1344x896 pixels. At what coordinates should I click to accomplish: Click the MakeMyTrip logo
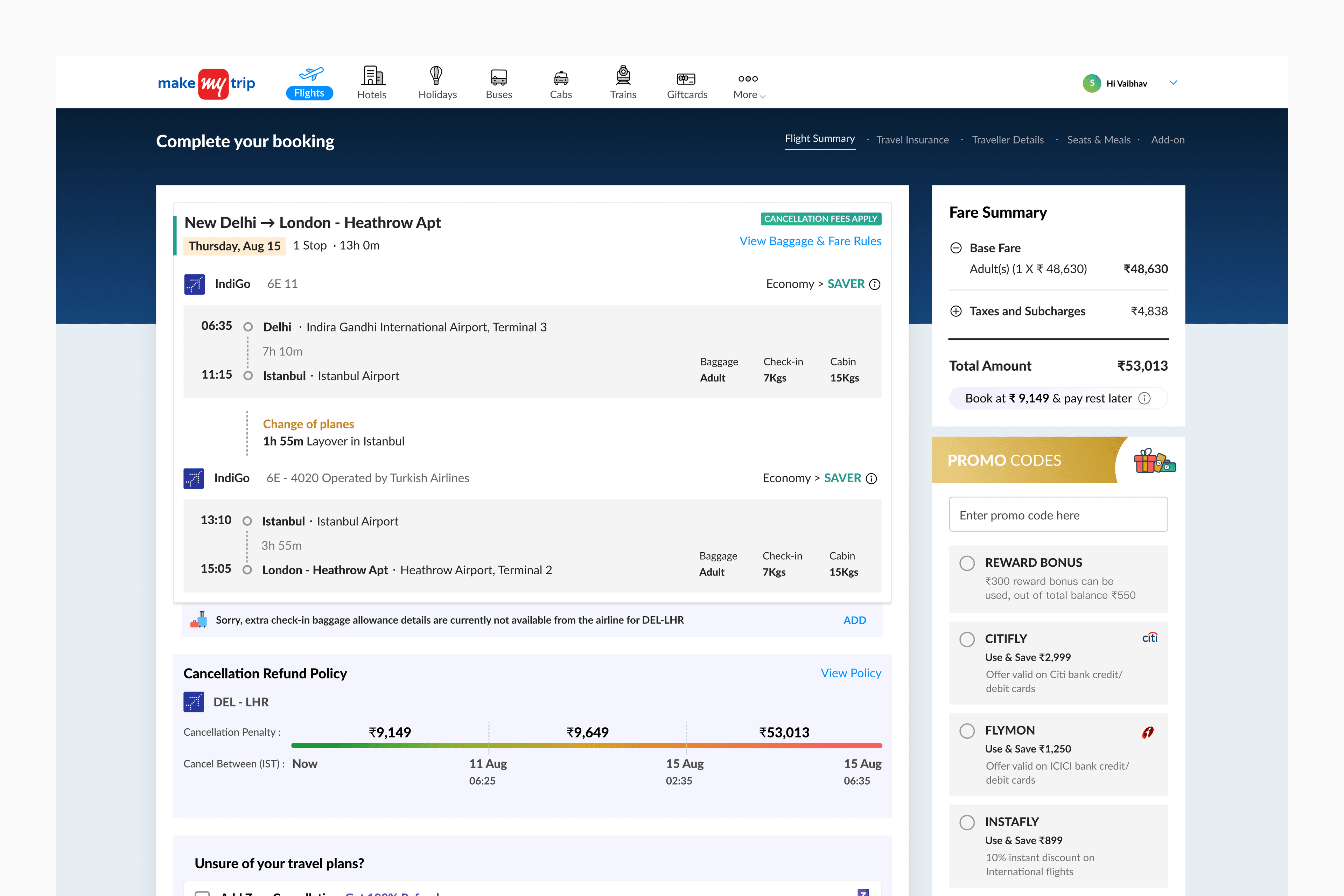(206, 84)
